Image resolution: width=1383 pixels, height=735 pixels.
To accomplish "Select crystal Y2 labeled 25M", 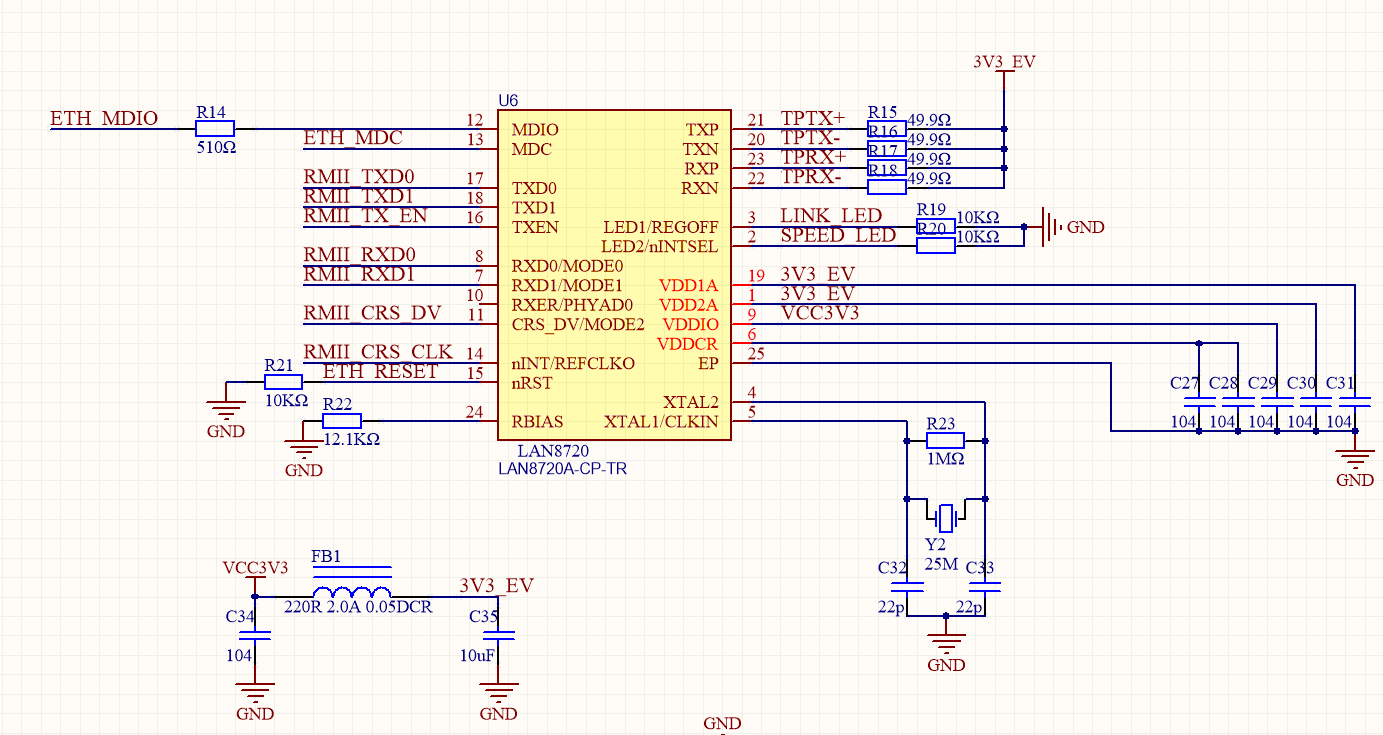I will (944, 515).
